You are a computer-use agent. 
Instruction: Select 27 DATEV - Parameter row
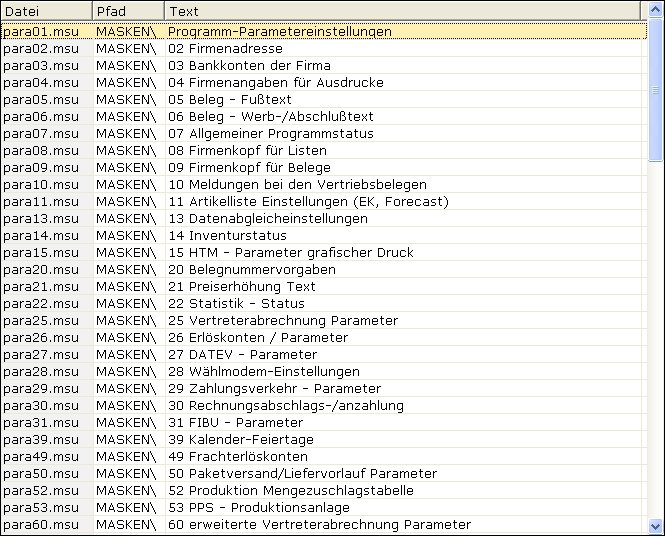click(242, 354)
